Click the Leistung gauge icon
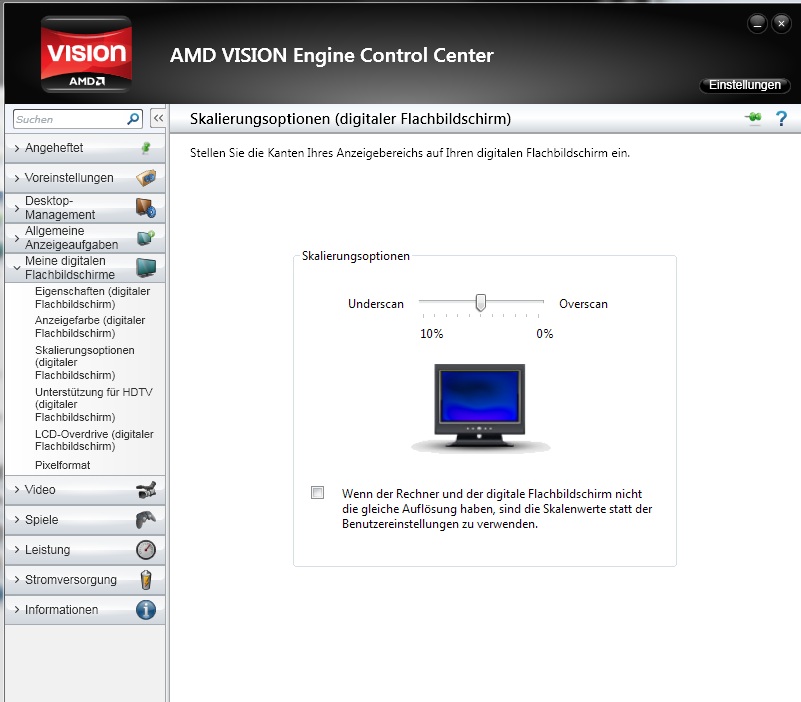This screenshot has height=702, width=801. tap(146, 550)
